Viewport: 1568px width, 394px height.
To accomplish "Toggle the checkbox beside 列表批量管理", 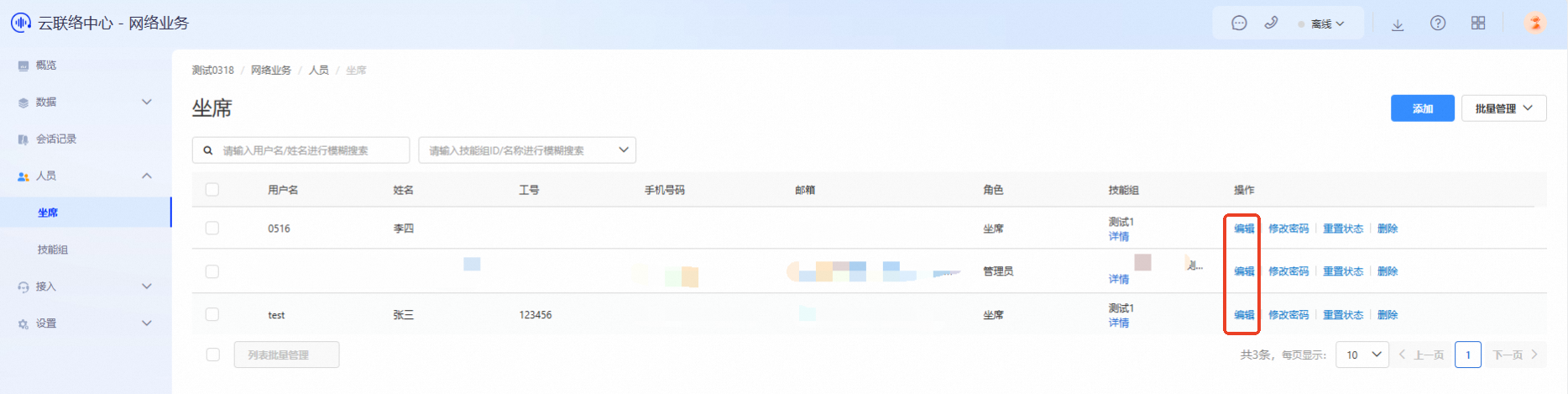I will click(x=213, y=355).
